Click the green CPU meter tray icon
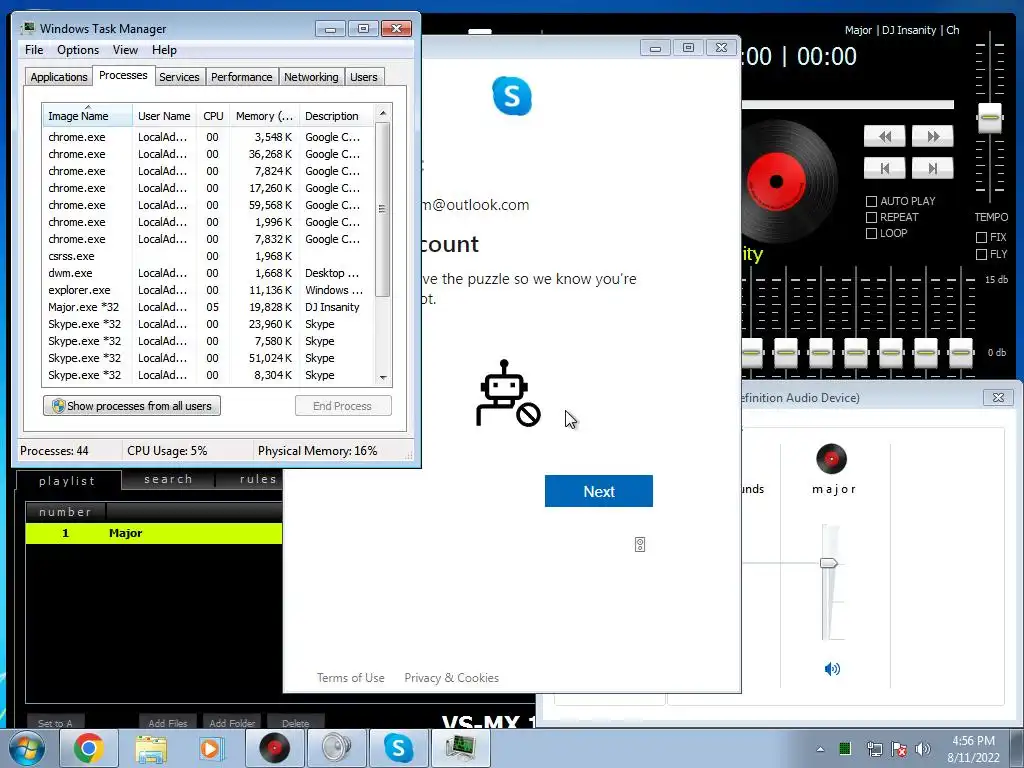The height and width of the screenshot is (768, 1024). (x=845, y=748)
